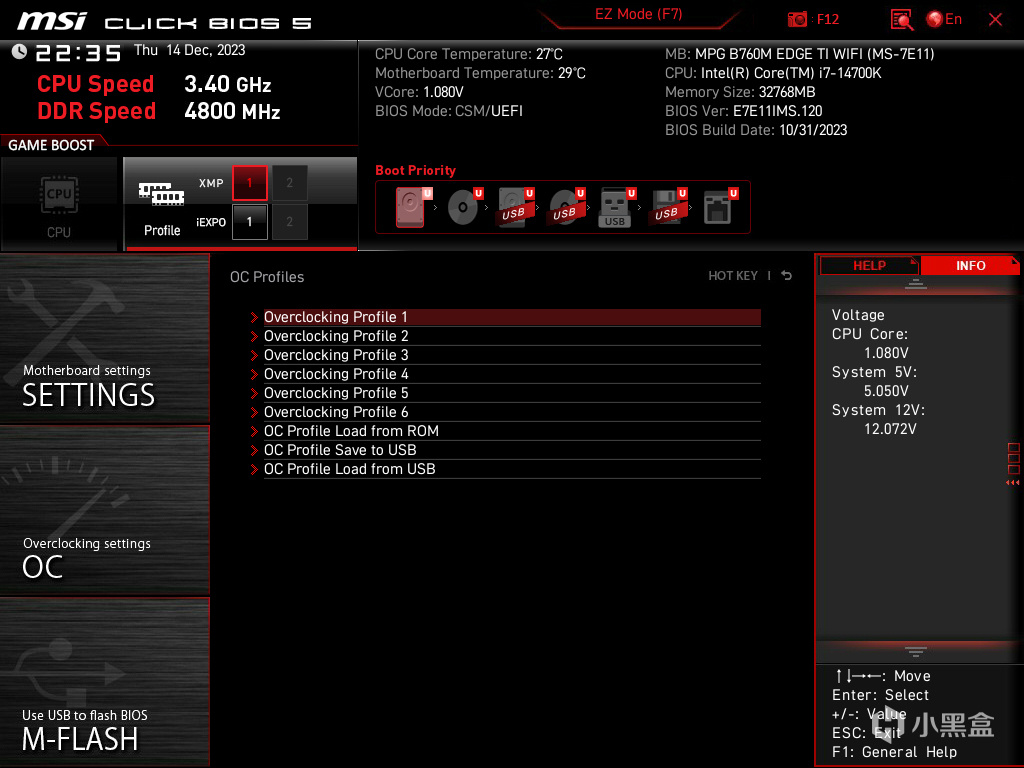Open Motherboard settings SETTINGS panel
The width and height of the screenshot is (1024, 768).
[x=104, y=338]
